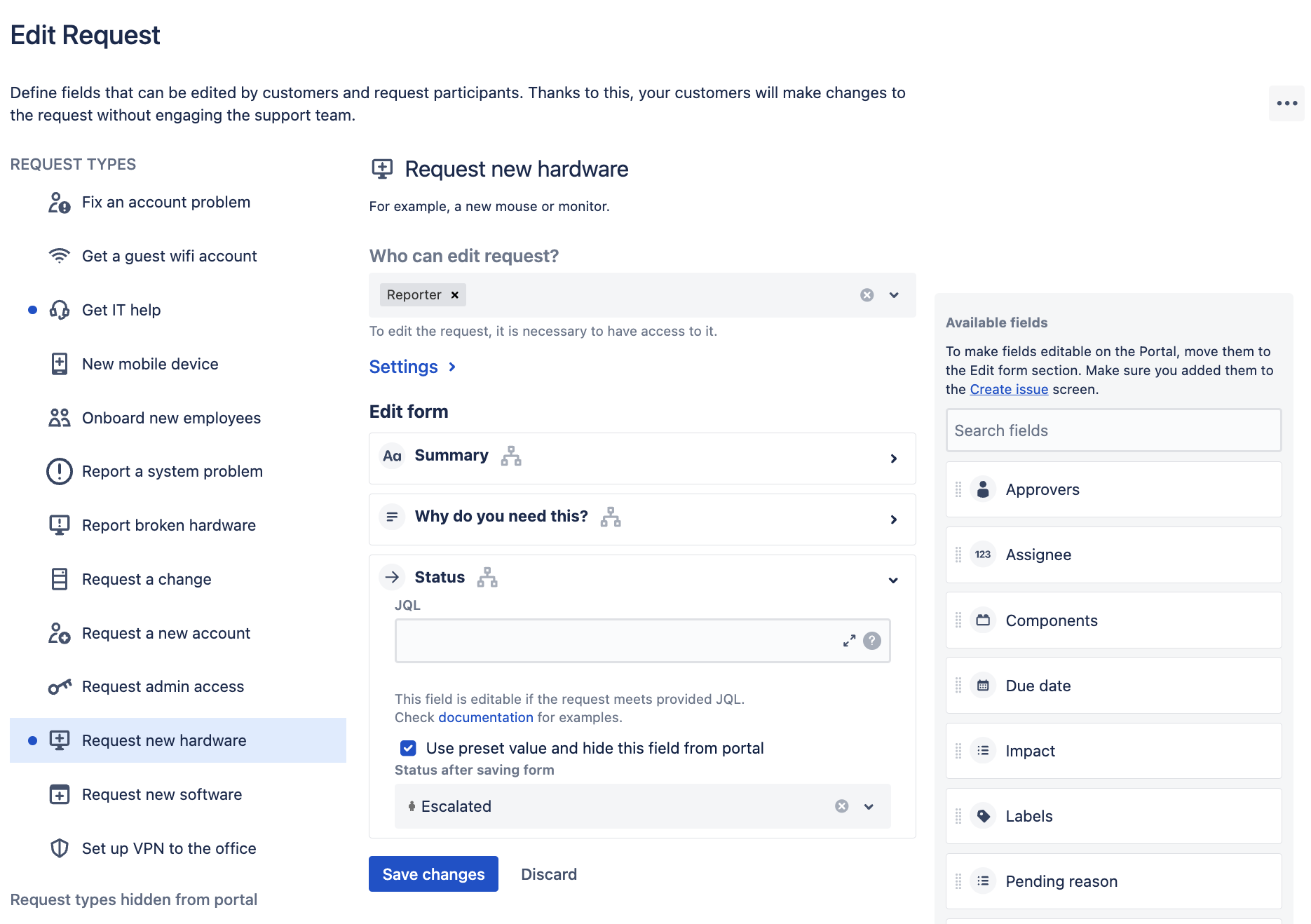The image size is (1311, 924).
Task: Click the Search fields input box
Action: tap(1113, 430)
